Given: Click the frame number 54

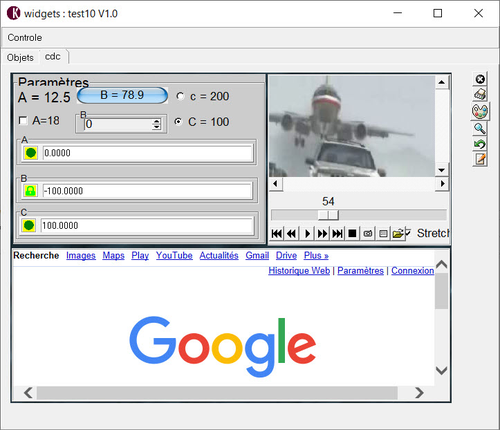Looking at the screenshot, I should point(328,201).
